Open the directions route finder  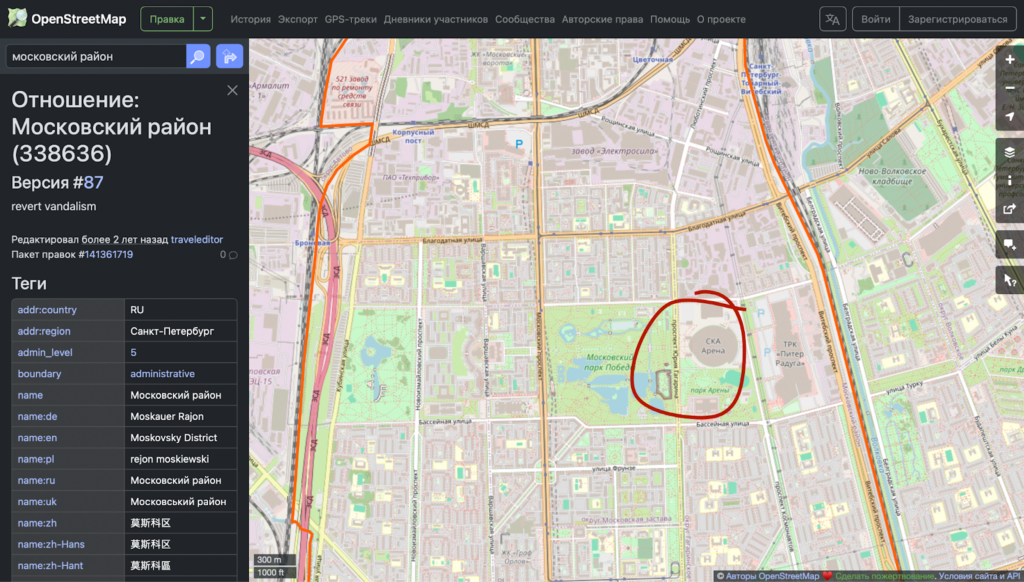pyautogui.click(x=229, y=57)
